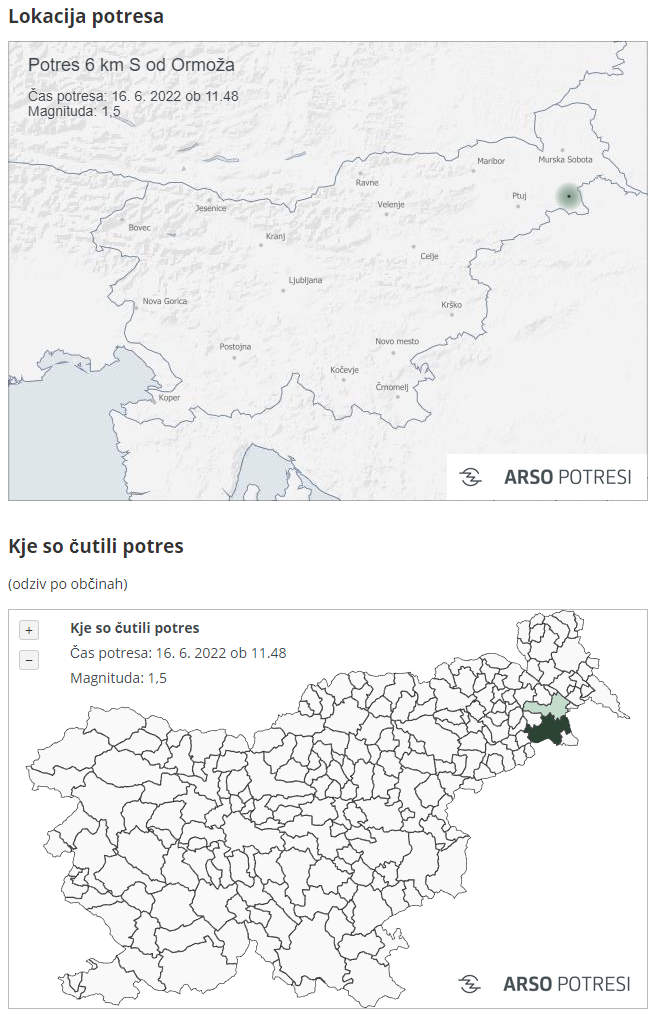Click the Celje city marker

pyautogui.click(x=414, y=247)
